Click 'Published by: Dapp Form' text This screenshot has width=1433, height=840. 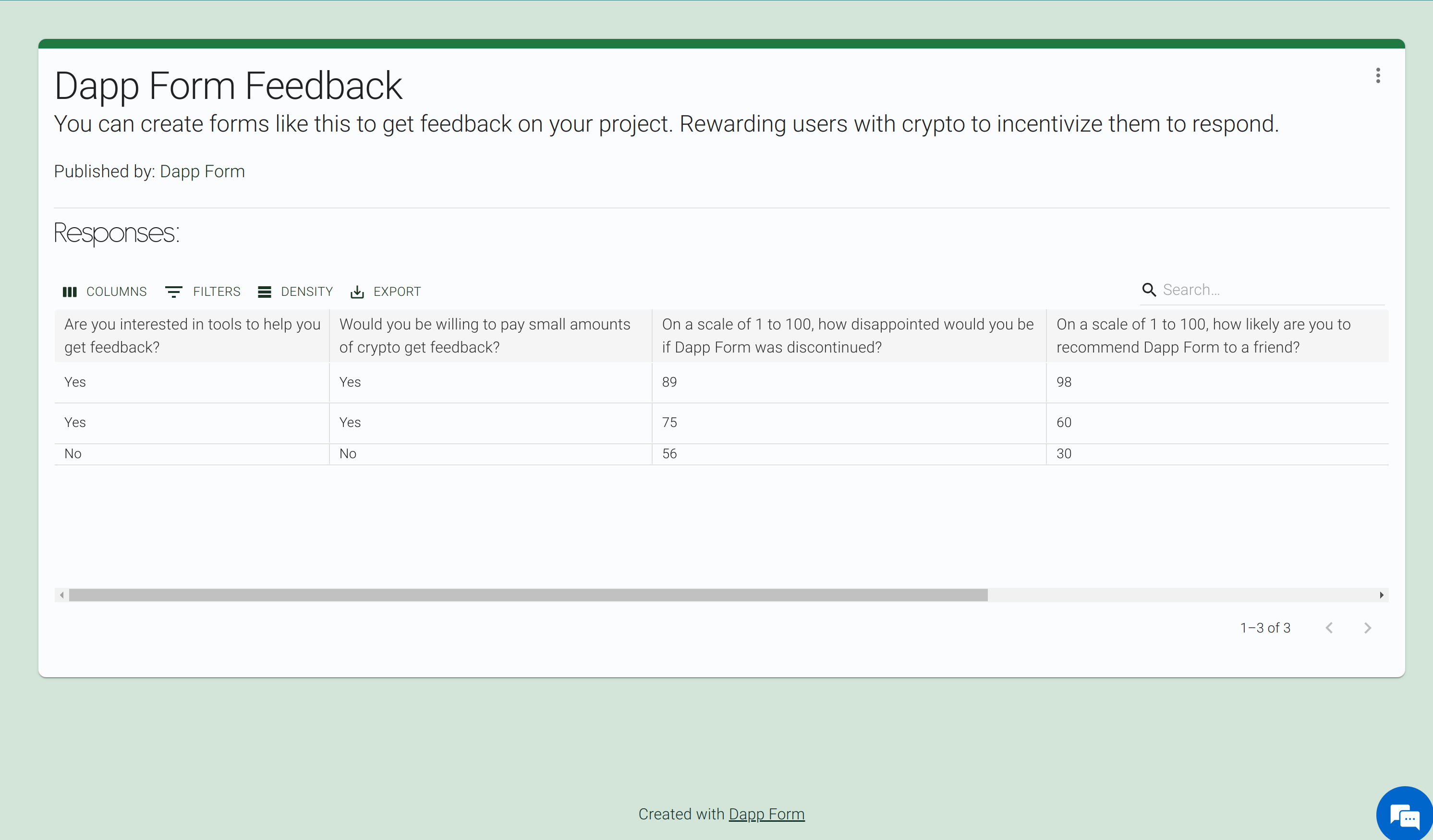point(149,171)
